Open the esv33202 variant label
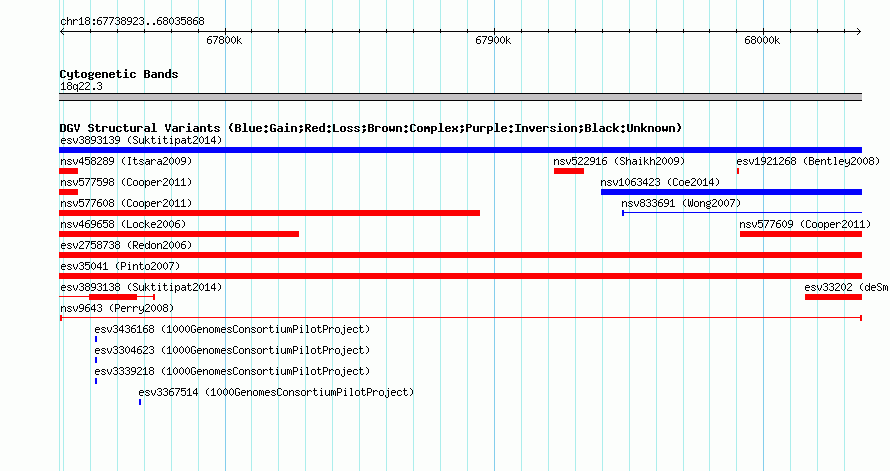The height and width of the screenshot is (471, 890). click(847, 287)
